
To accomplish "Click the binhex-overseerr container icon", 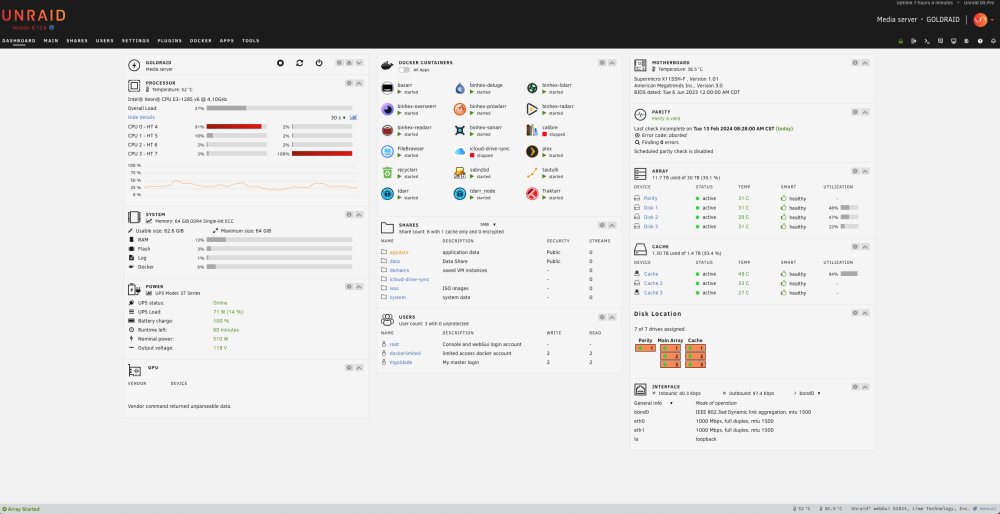I will pyautogui.click(x=387, y=109).
